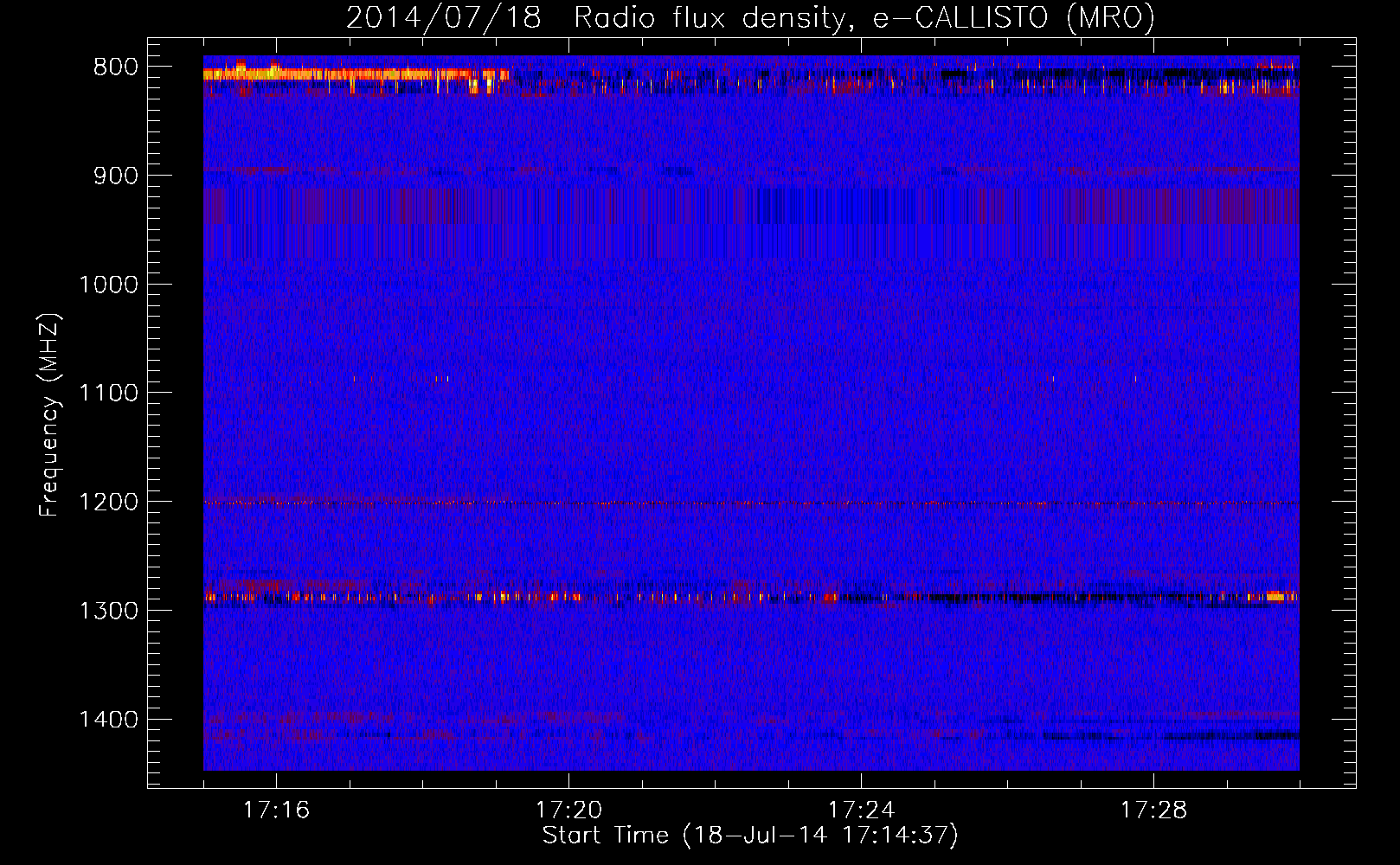This screenshot has width=1400, height=865.
Task: Click the 17:20 time tick label
Action: tap(568, 811)
